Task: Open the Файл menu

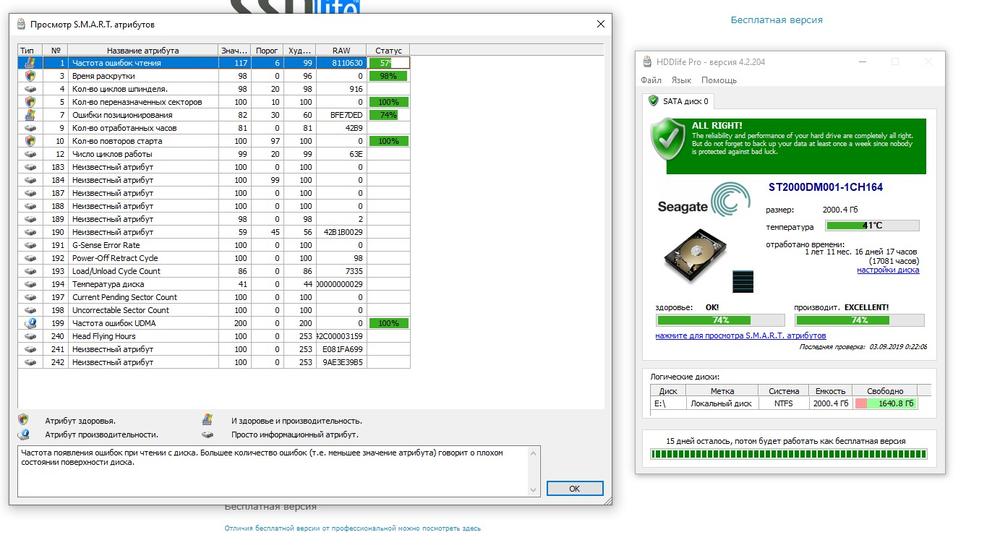Action: [651, 80]
